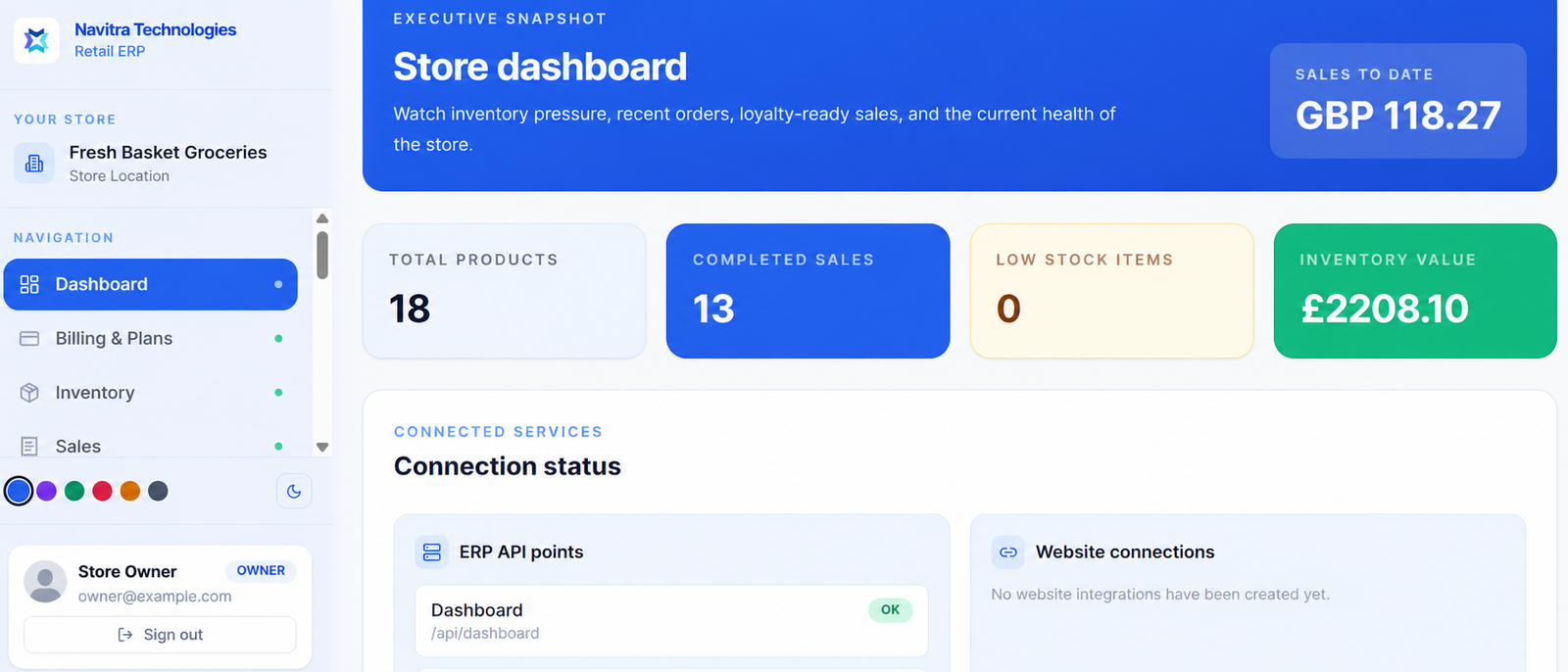Click the sign out arrow icon
The height and width of the screenshot is (672, 1568).
point(125,635)
